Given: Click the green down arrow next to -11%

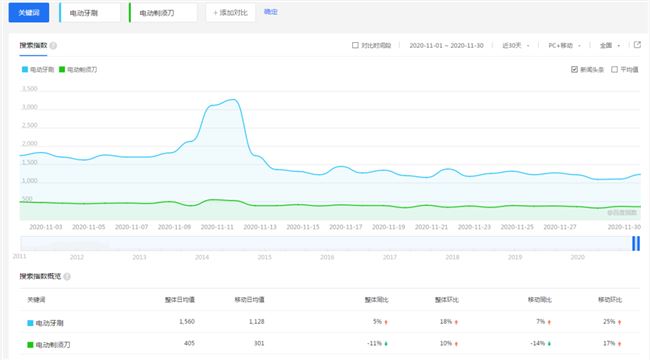Looking at the screenshot, I should [386, 343].
